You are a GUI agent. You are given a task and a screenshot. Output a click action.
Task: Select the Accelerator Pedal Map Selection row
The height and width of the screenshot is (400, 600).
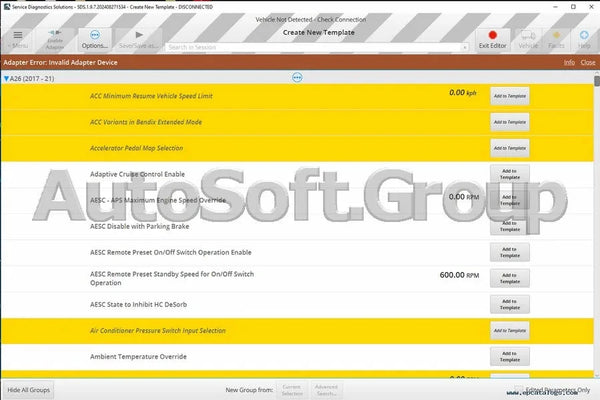(297, 149)
